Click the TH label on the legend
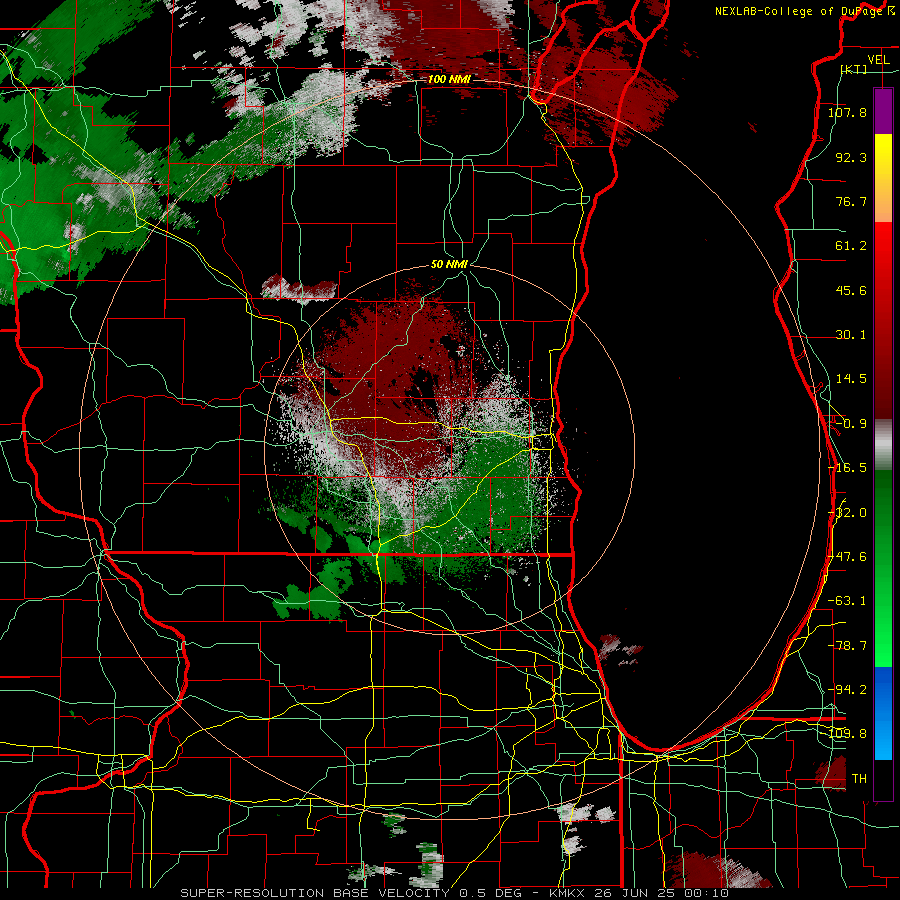900x900 pixels. coord(859,779)
